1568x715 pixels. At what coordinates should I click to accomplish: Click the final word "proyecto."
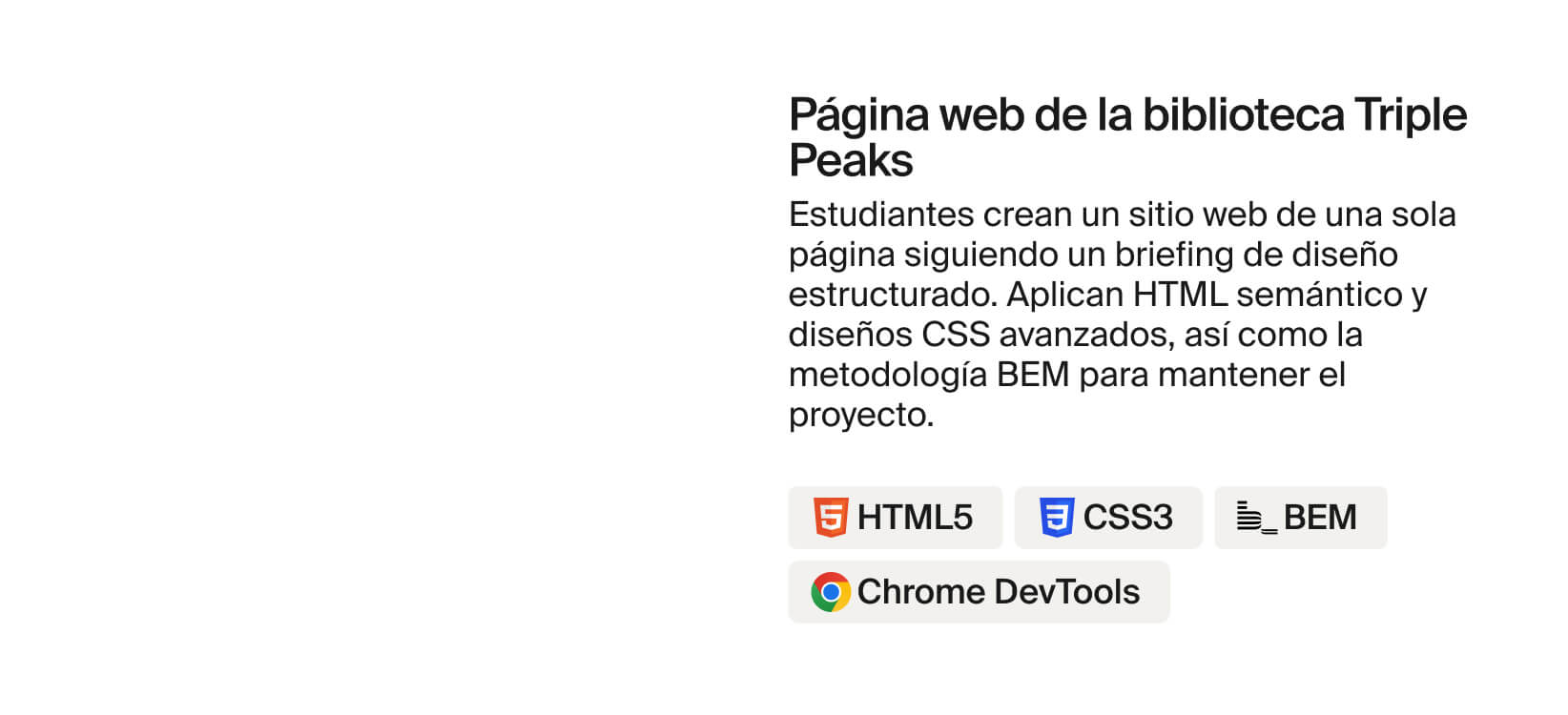861,416
